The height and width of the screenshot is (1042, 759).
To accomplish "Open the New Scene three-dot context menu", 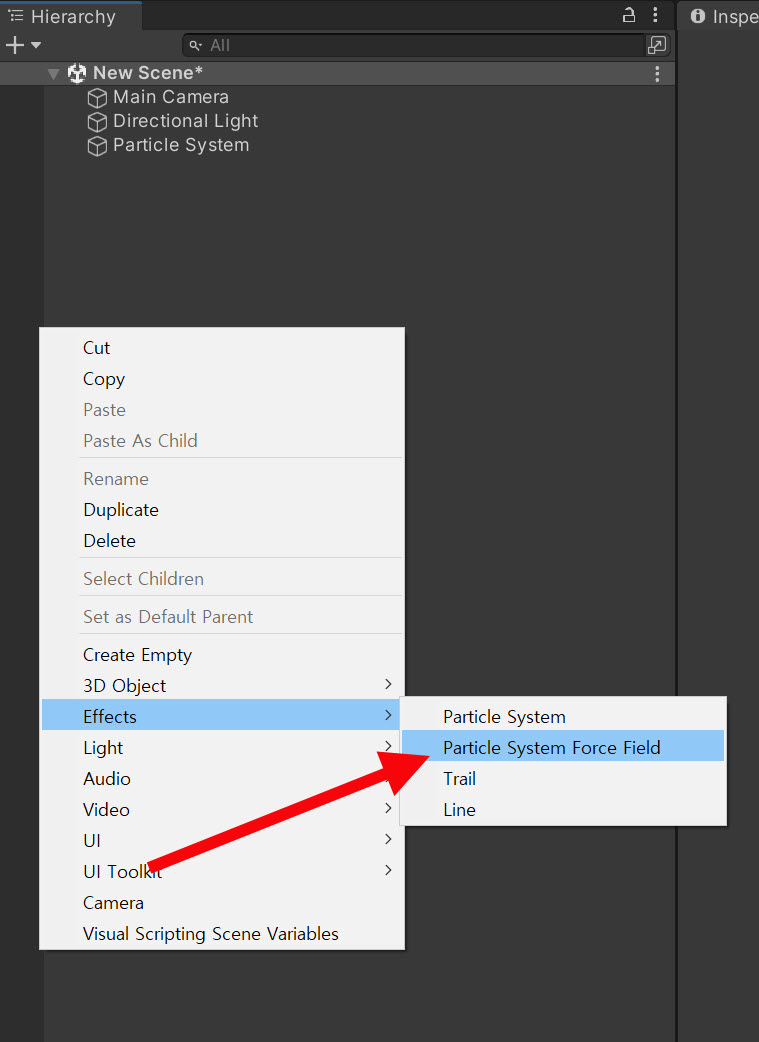I will click(657, 73).
